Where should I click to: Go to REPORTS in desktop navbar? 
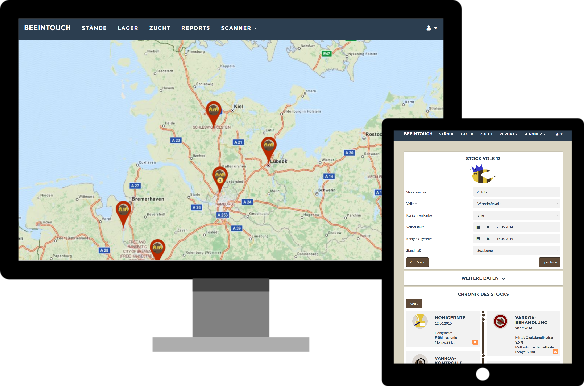[196, 28]
